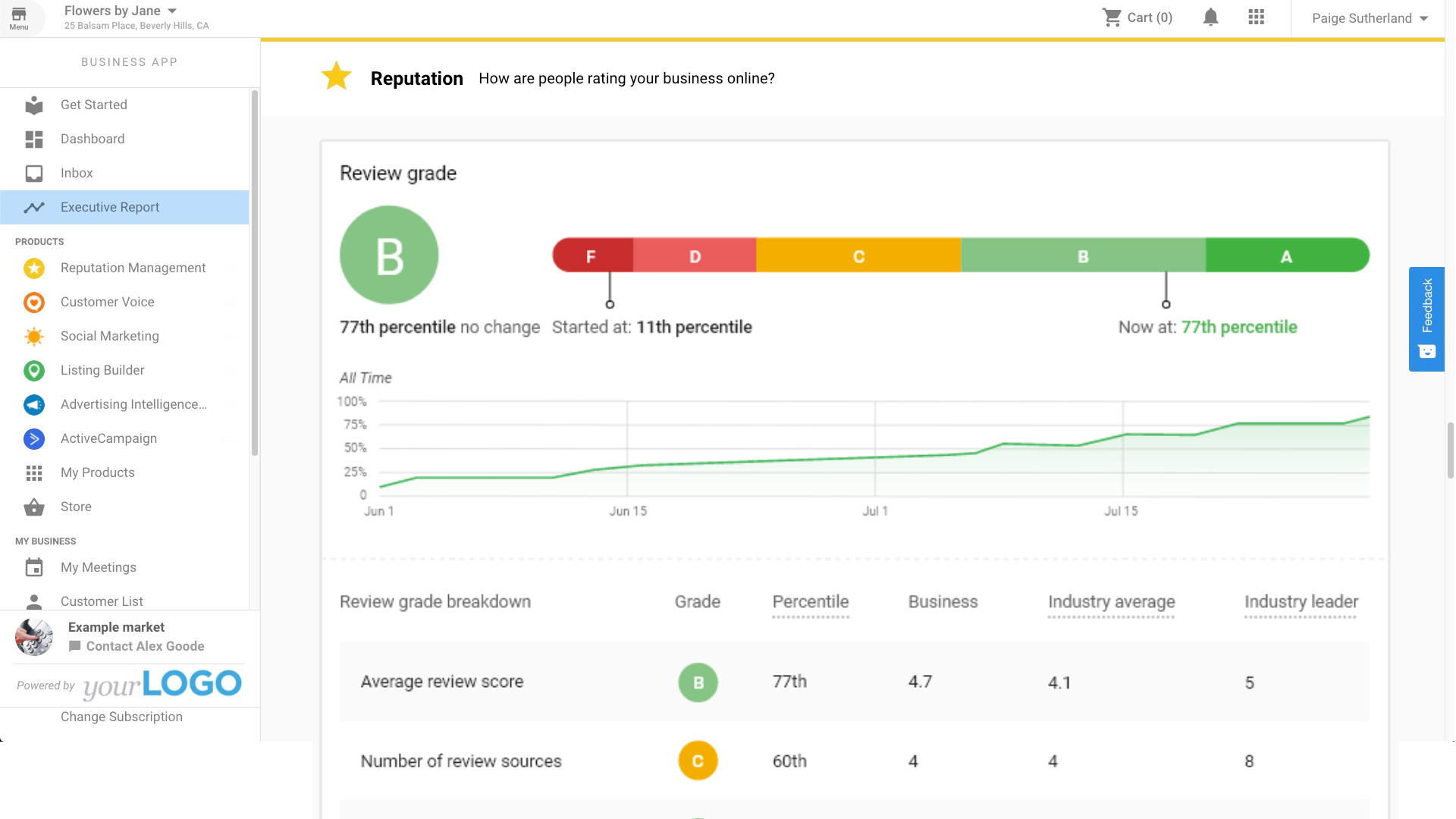Click the Now at percentile marker
The height and width of the screenshot is (819, 1456).
tap(1166, 304)
